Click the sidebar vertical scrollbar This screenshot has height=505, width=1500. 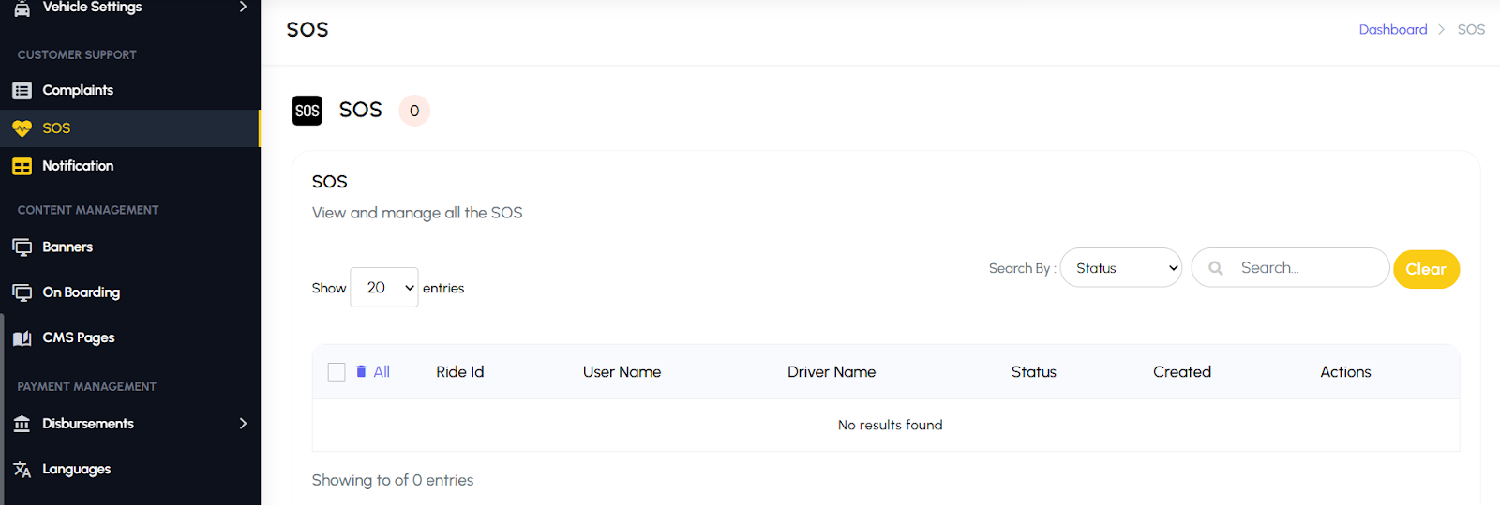point(2,410)
